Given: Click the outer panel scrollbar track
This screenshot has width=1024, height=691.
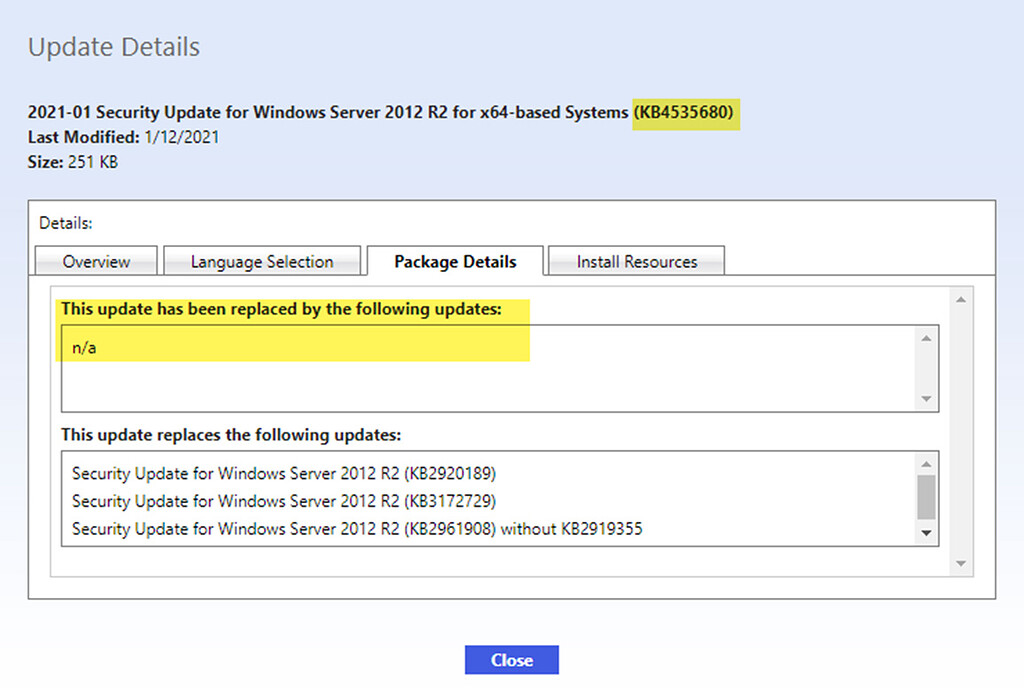Looking at the screenshot, I should [x=959, y=430].
